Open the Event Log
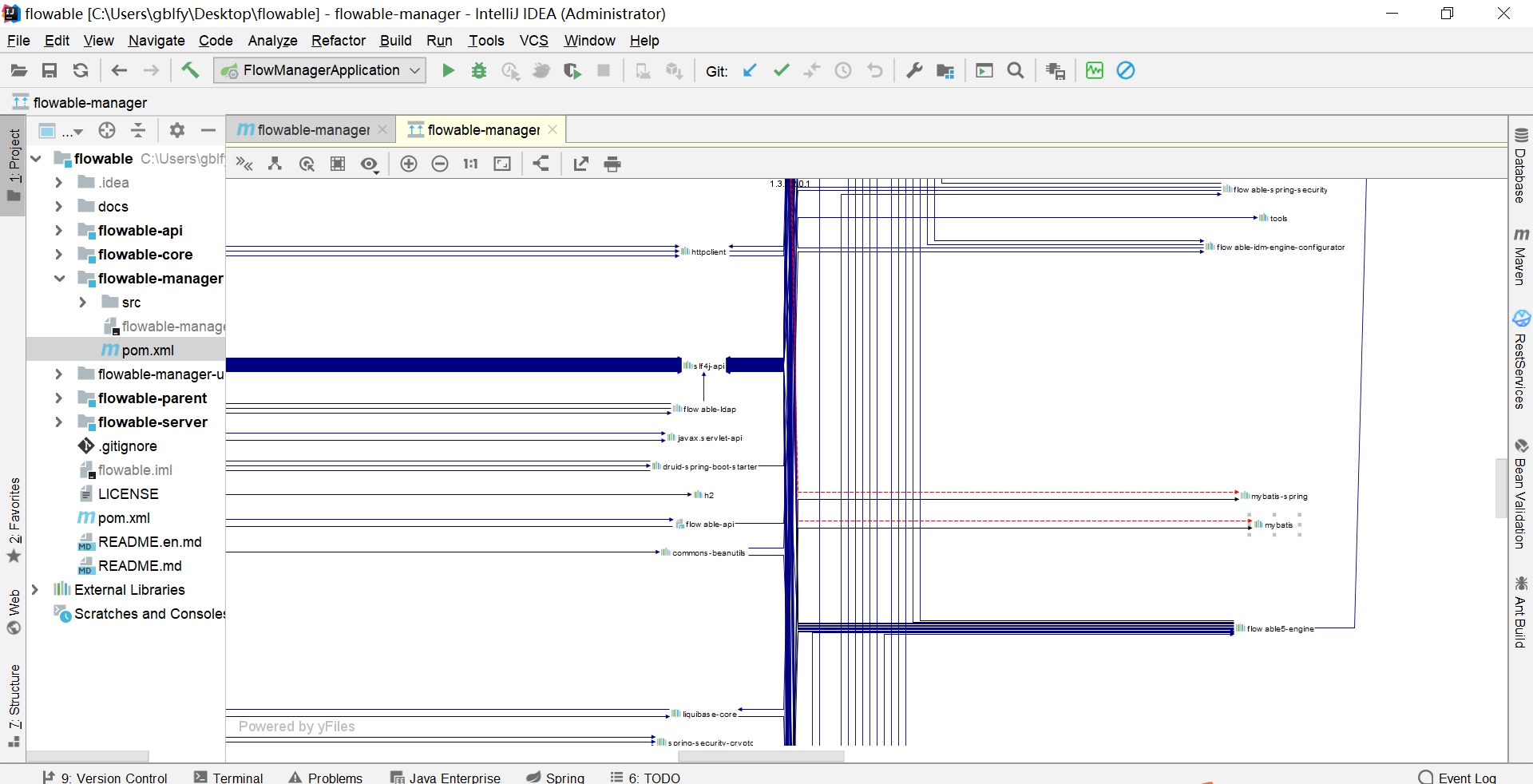The image size is (1533, 784). point(1458,777)
